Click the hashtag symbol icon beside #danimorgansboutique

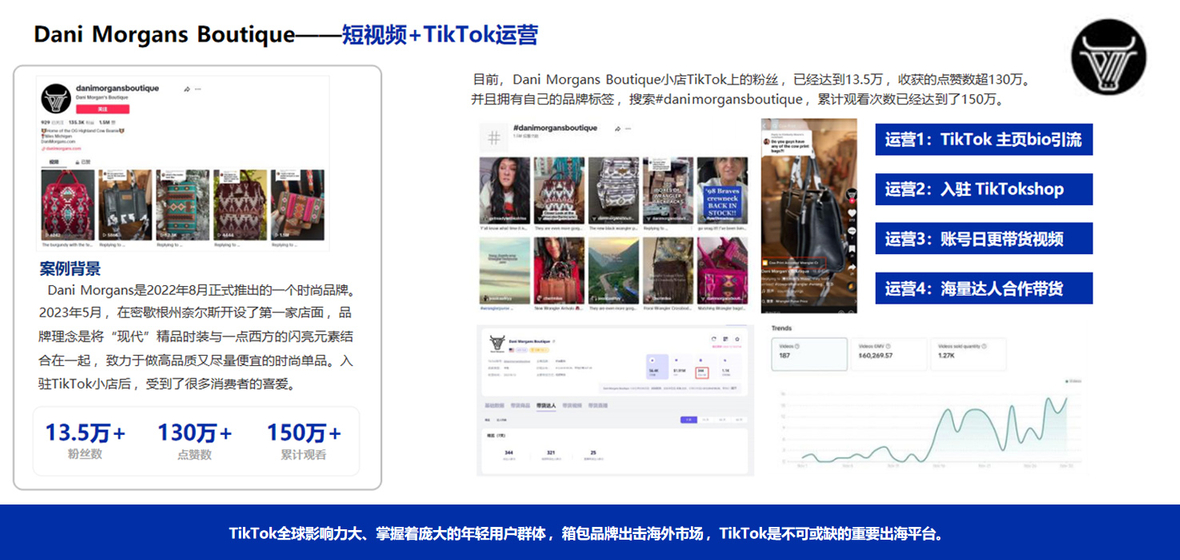(x=493, y=137)
